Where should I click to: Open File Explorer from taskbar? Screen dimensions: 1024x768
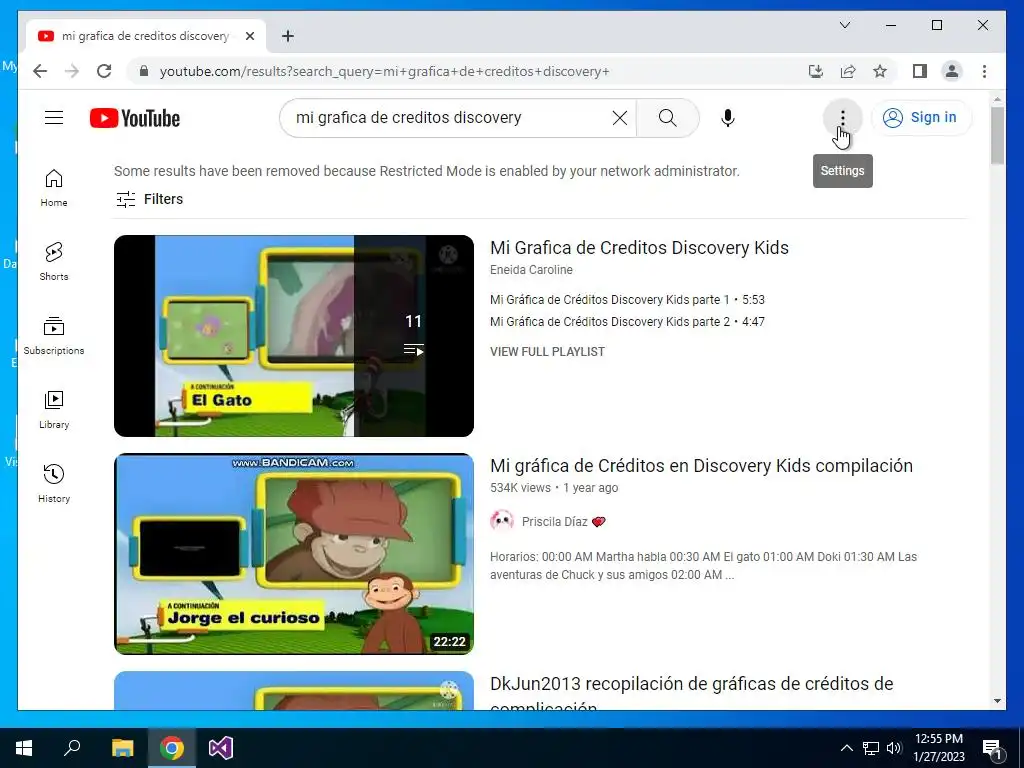click(122, 748)
